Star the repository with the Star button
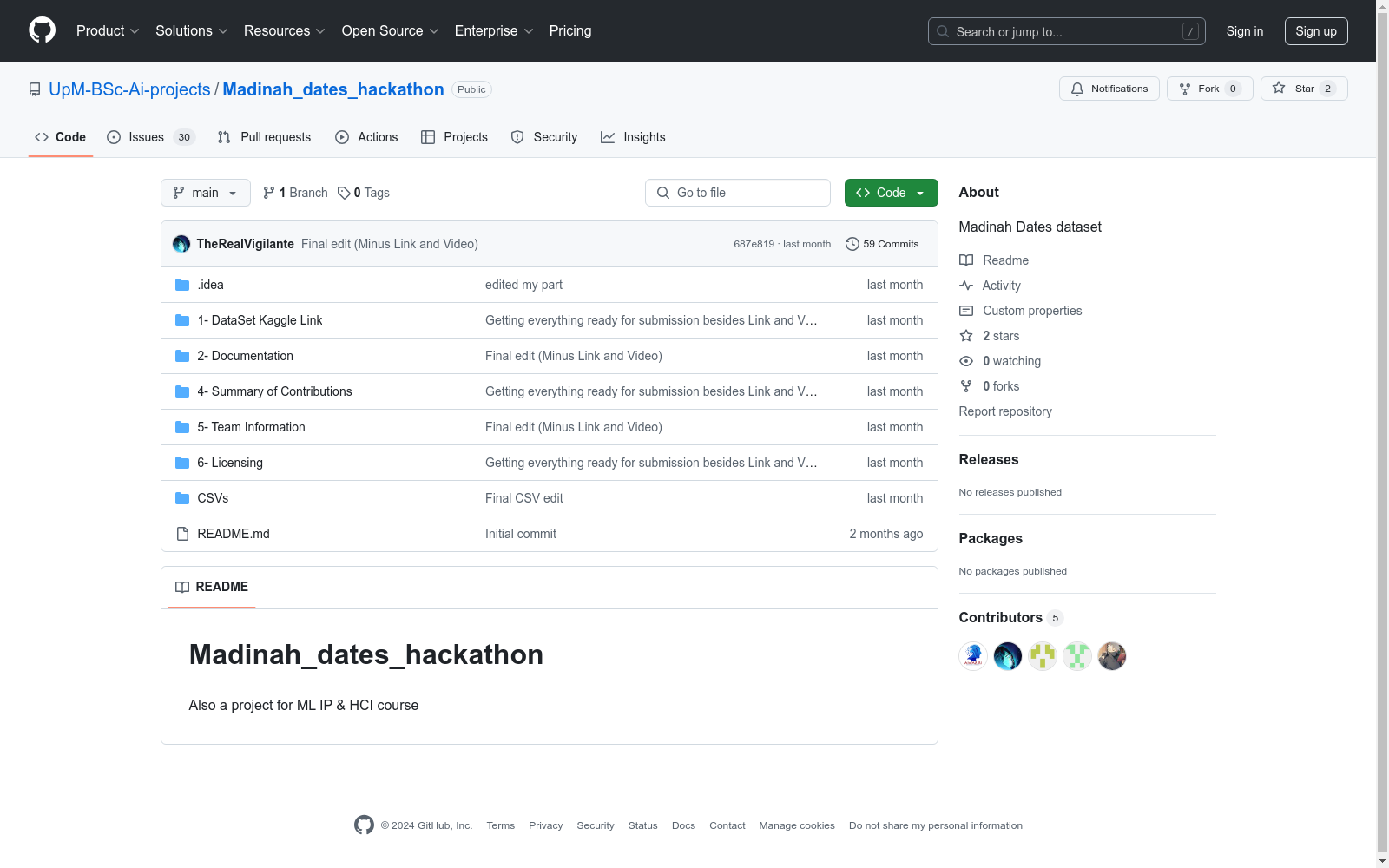The width and height of the screenshot is (1389, 868). pos(1304,89)
